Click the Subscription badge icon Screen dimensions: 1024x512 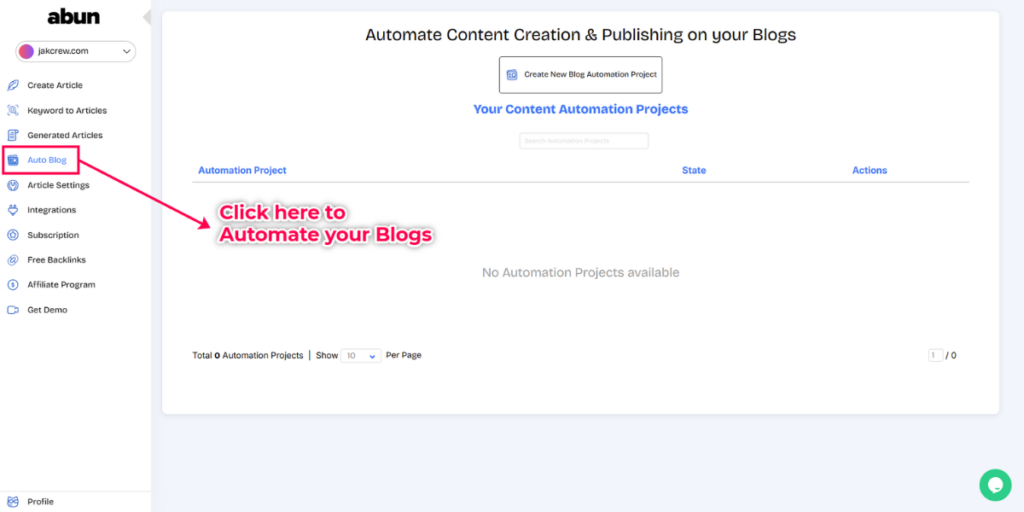12,235
